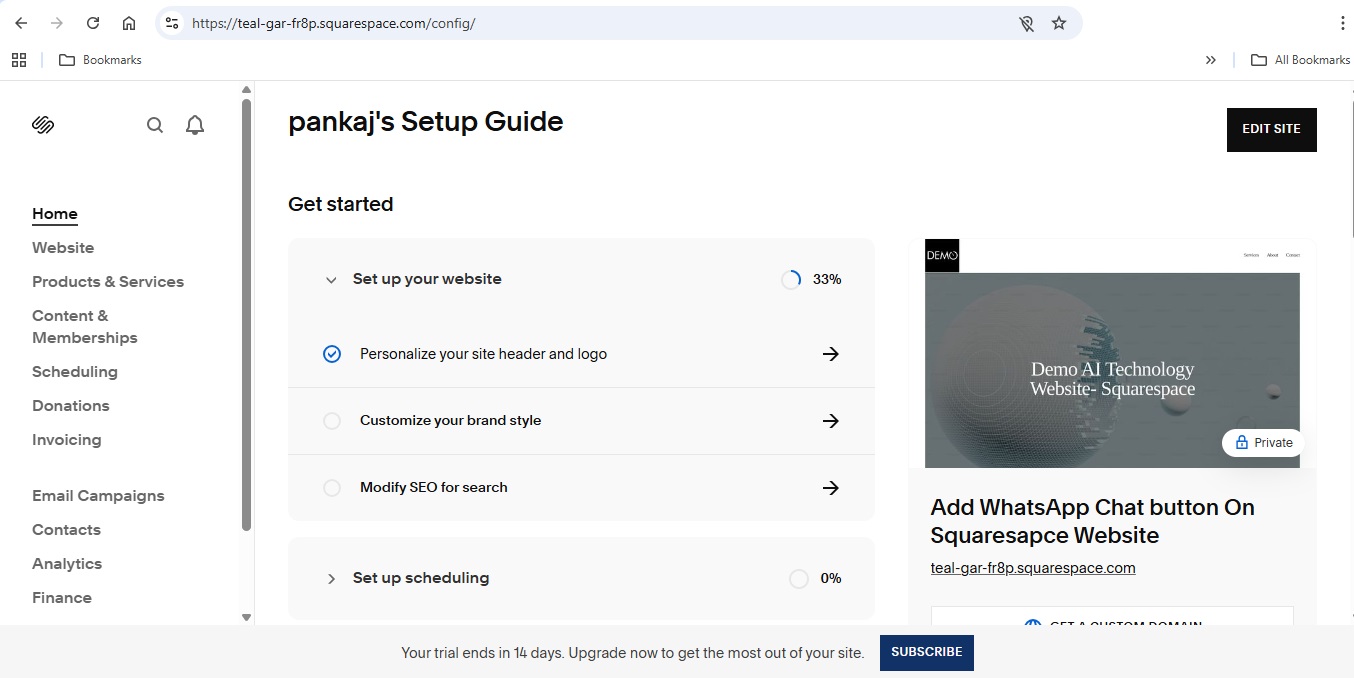
Task: Expand the Set up scheduling section
Action: pyautogui.click(x=331, y=579)
